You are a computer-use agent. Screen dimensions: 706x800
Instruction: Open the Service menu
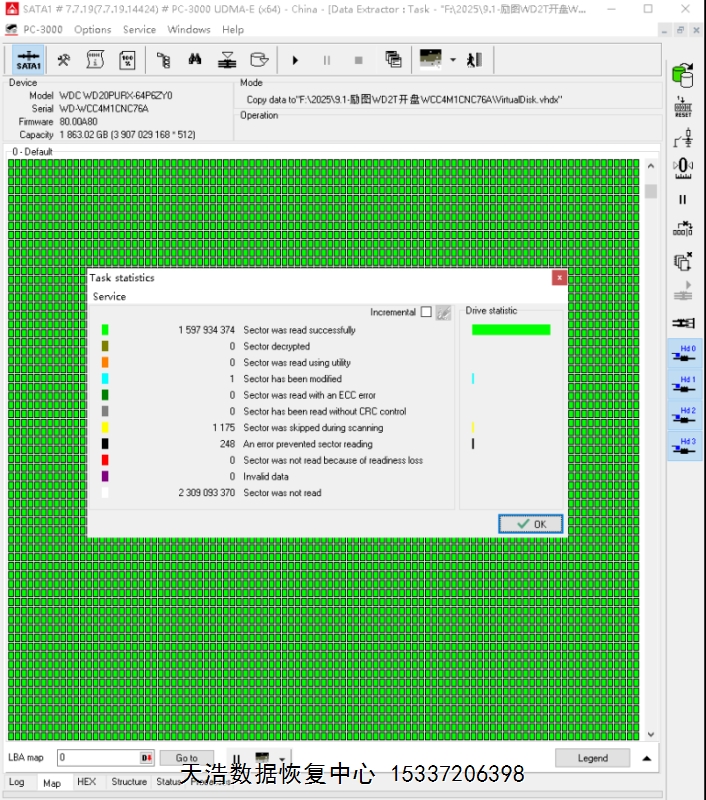(x=139, y=29)
